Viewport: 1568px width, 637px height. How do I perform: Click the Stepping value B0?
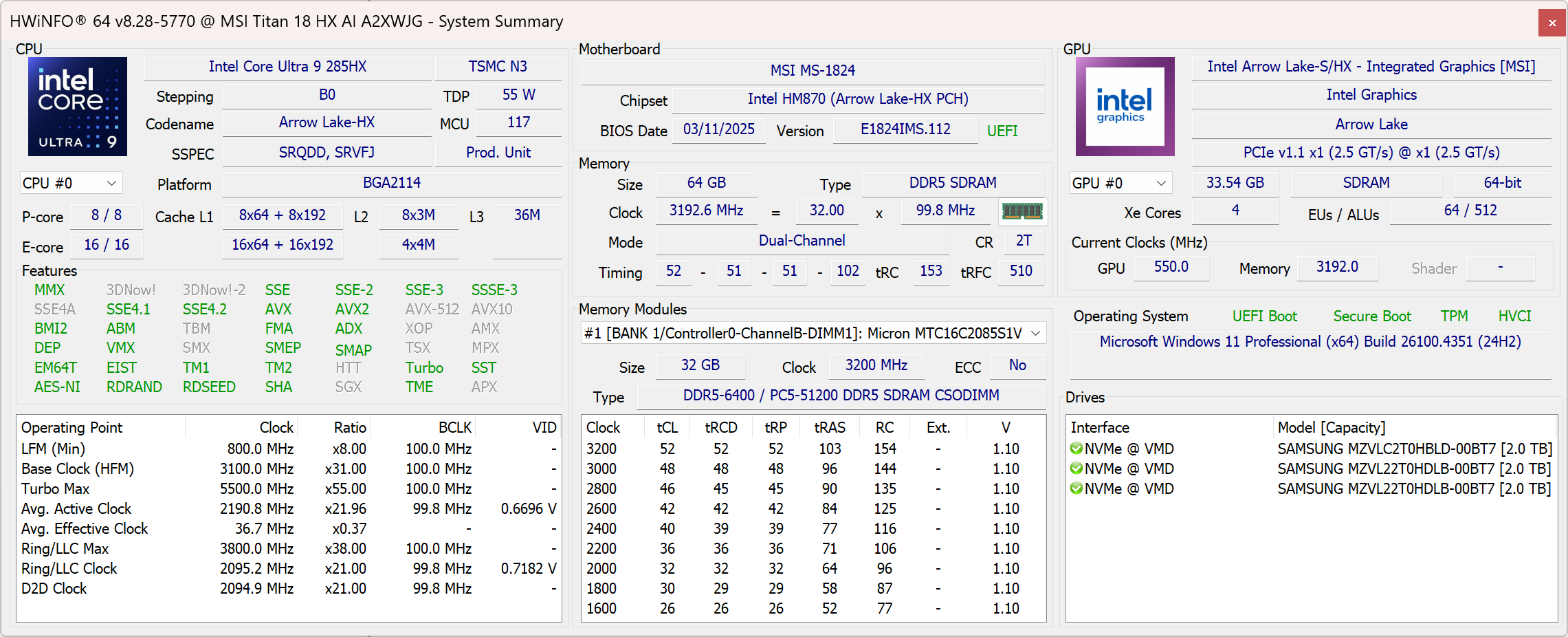click(327, 95)
